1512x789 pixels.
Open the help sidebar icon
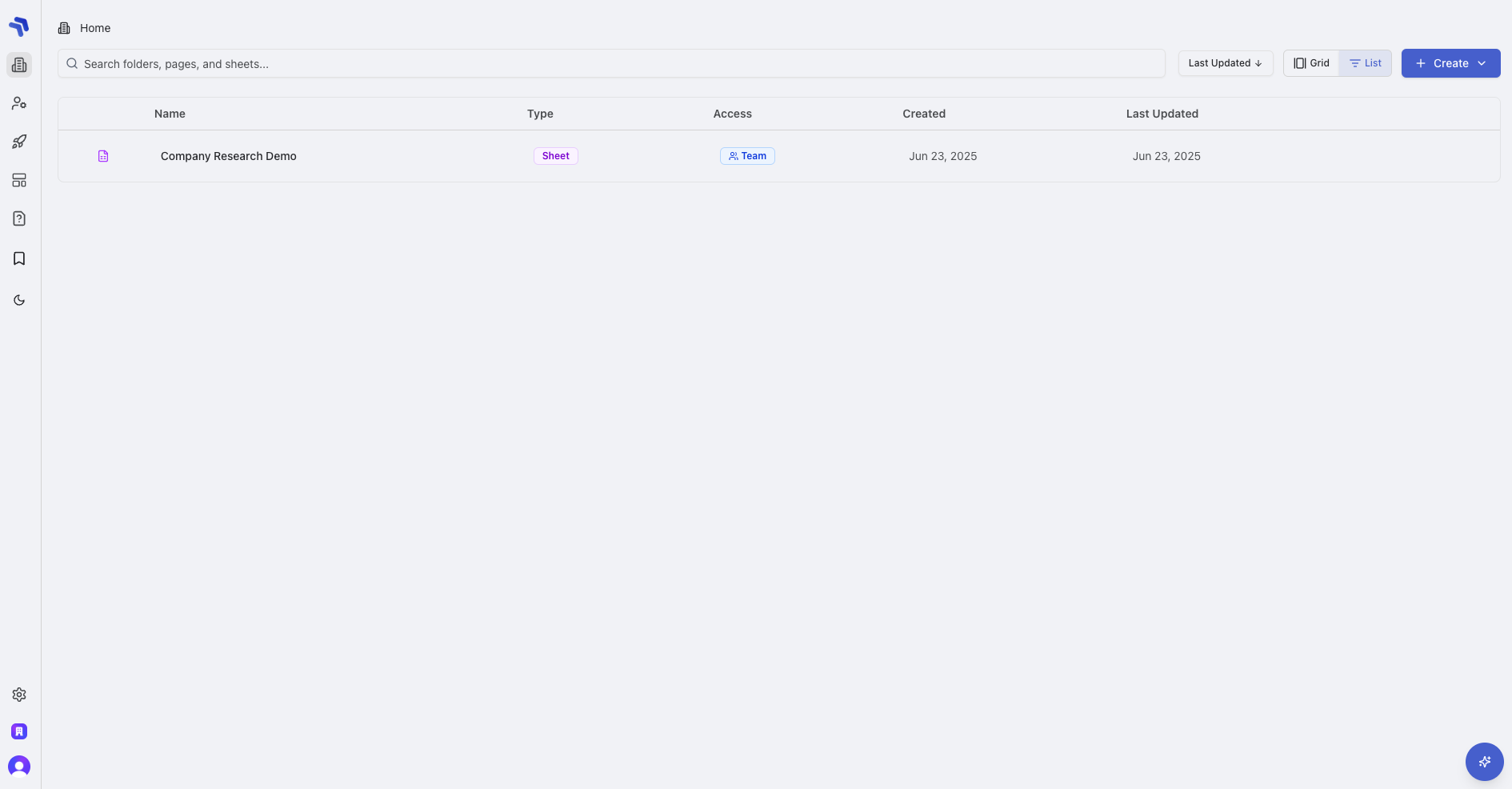(19, 218)
